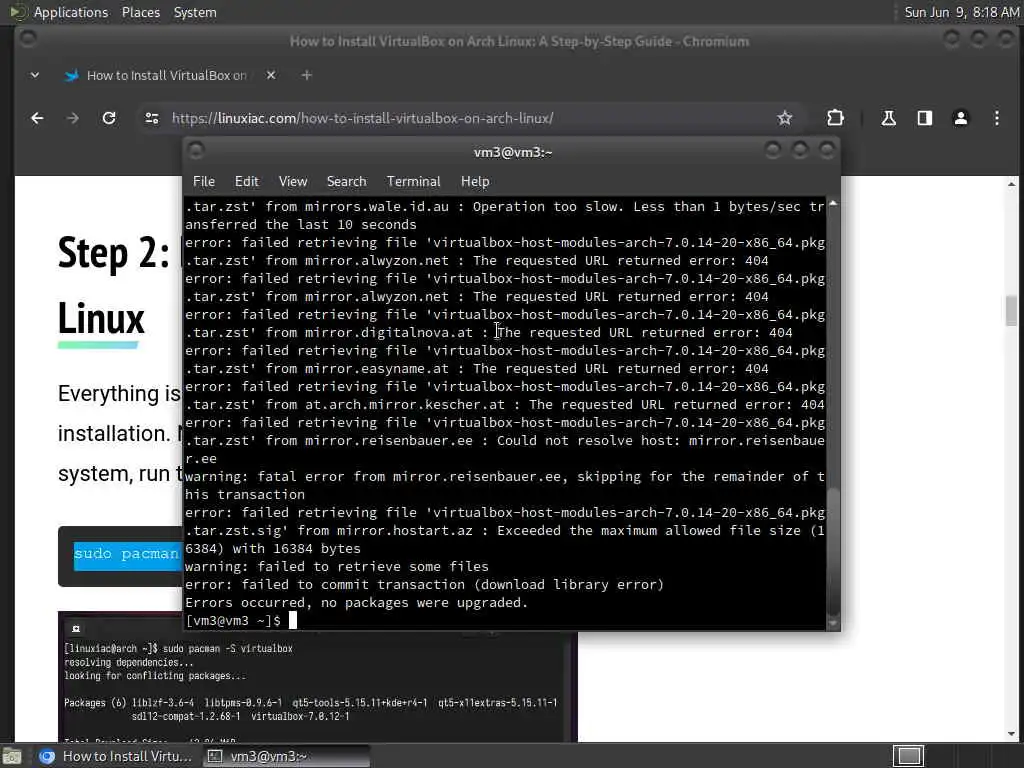Screen dimensions: 1024x768
Task: Open the Terminal menu in terminal window
Action: click(x=413, y=182)
